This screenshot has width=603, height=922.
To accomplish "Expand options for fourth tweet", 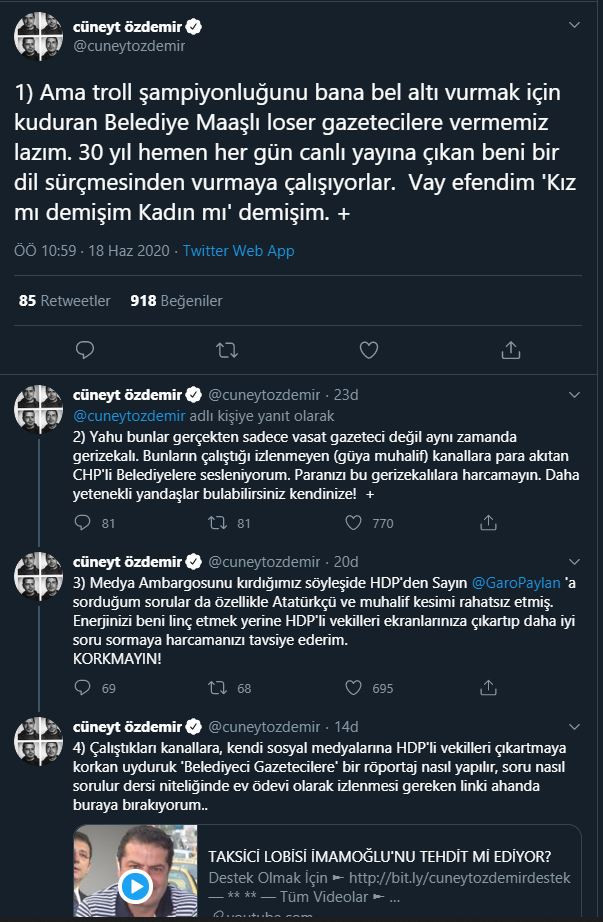I will pyautogui.click(x=574, y=727).
